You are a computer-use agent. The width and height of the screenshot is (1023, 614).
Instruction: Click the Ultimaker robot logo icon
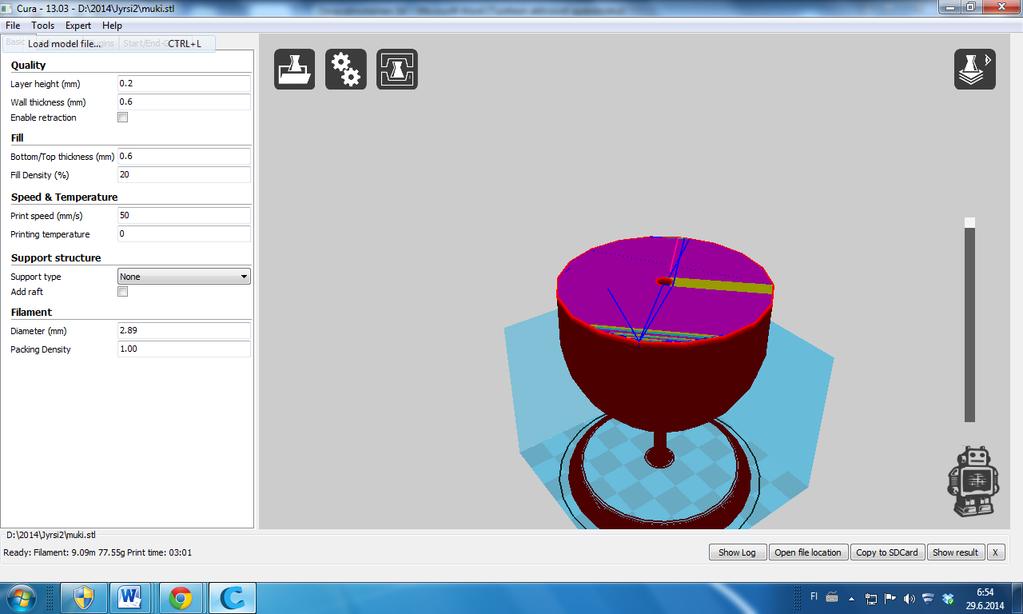point(973,481)
